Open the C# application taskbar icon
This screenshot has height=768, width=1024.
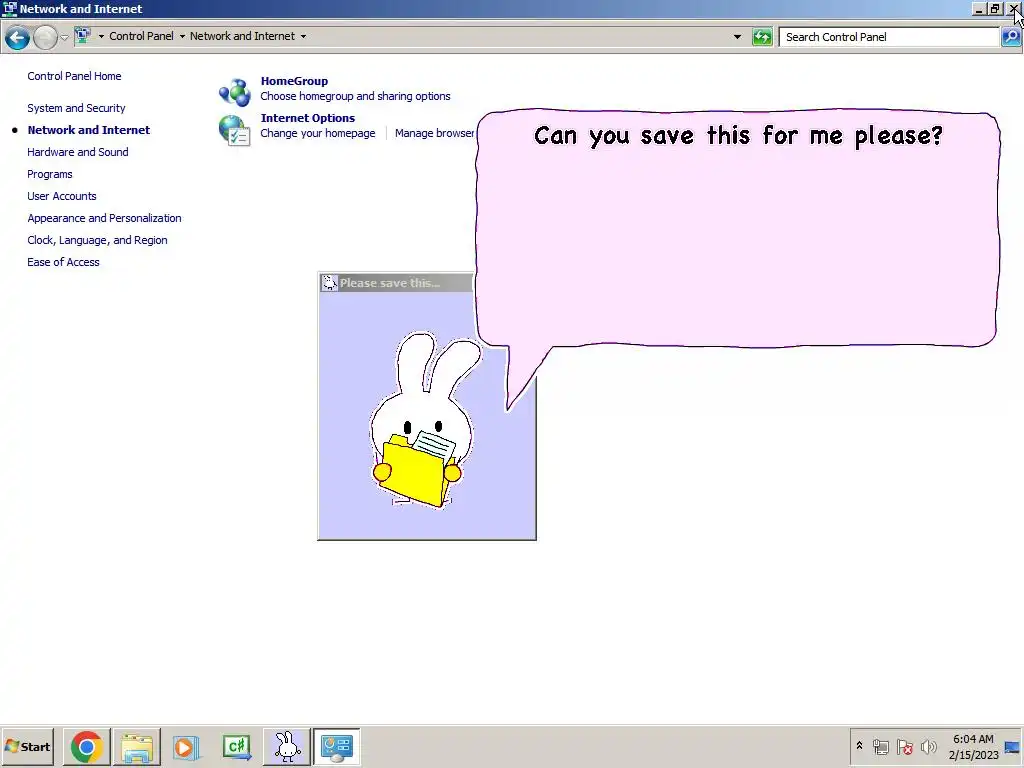(x=236, y=746)
